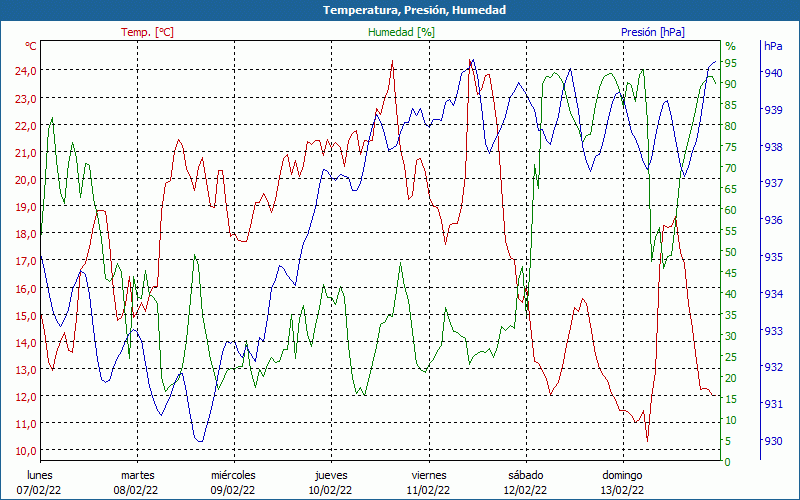The width and height of the screenshot is (800, 500).
Task: Click the 931 pressure axis value
Action: tap(773, 404)
